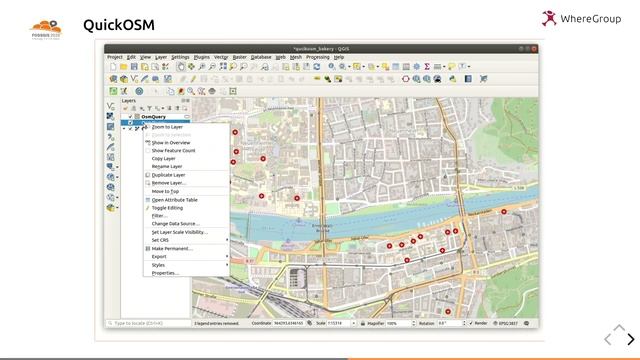Toggle visibility checkbox of highlighted layer

tap(131, 122)
